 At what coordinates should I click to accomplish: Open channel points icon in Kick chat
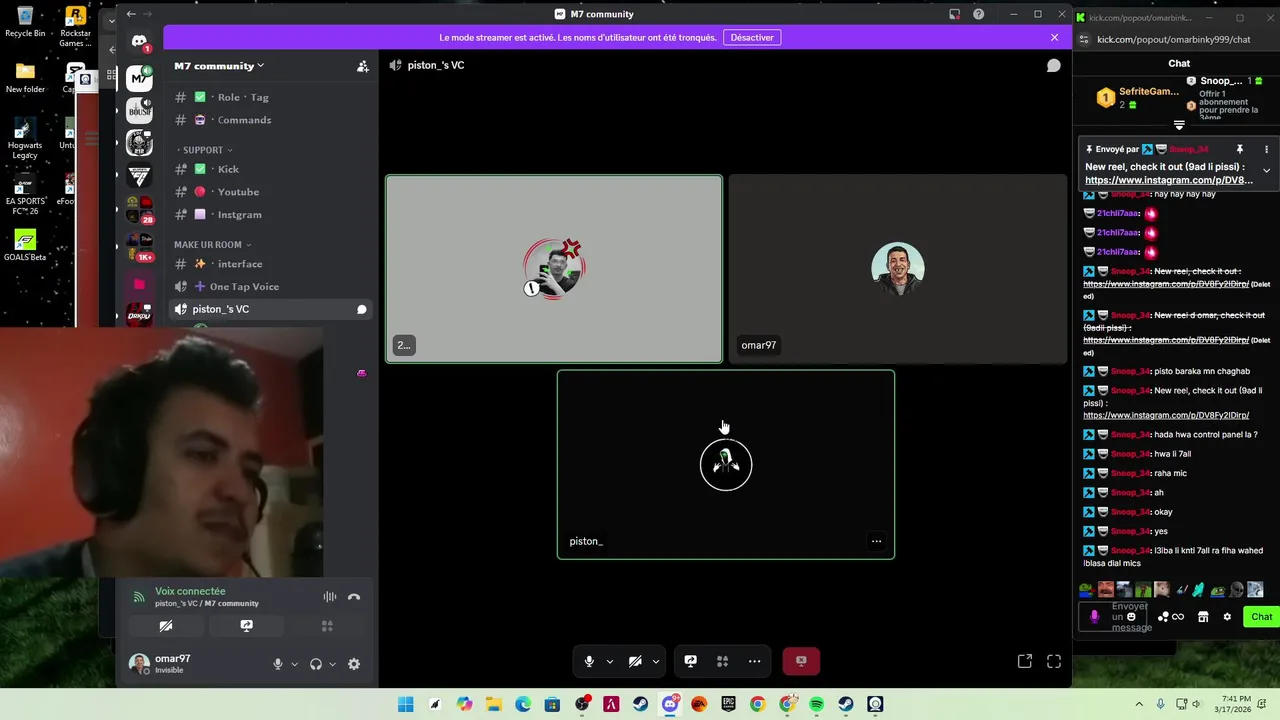pos(1170,617)
